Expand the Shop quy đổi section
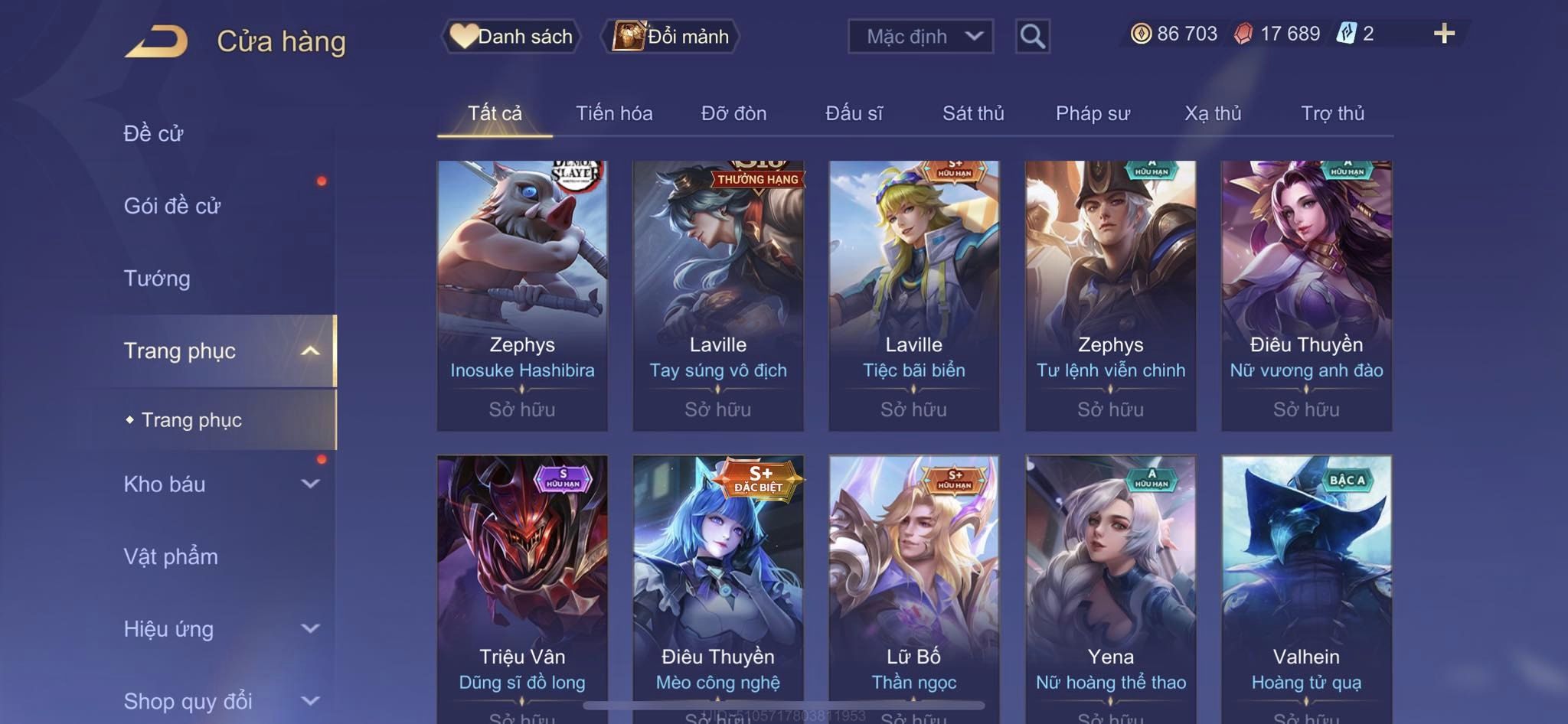 click(x=310, y=700)
